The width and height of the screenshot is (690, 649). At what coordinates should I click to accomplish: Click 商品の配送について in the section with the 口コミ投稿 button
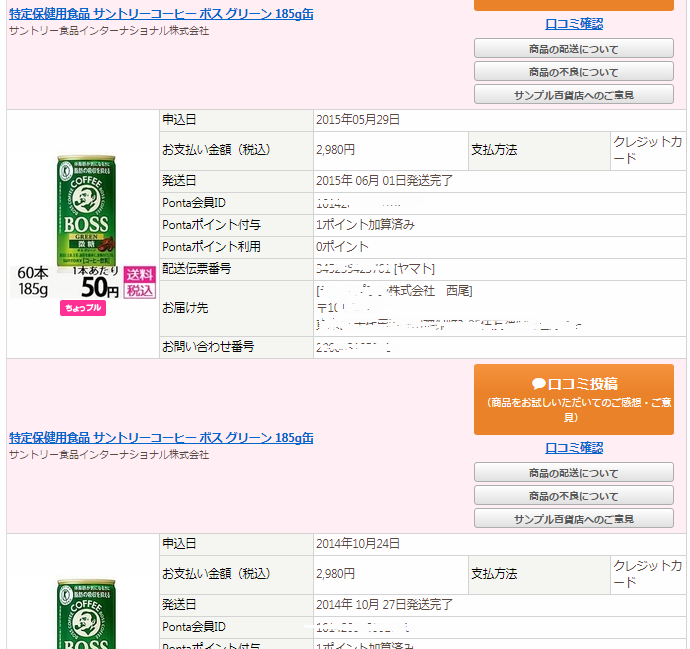pyautogui.click(x=574, y=473)
